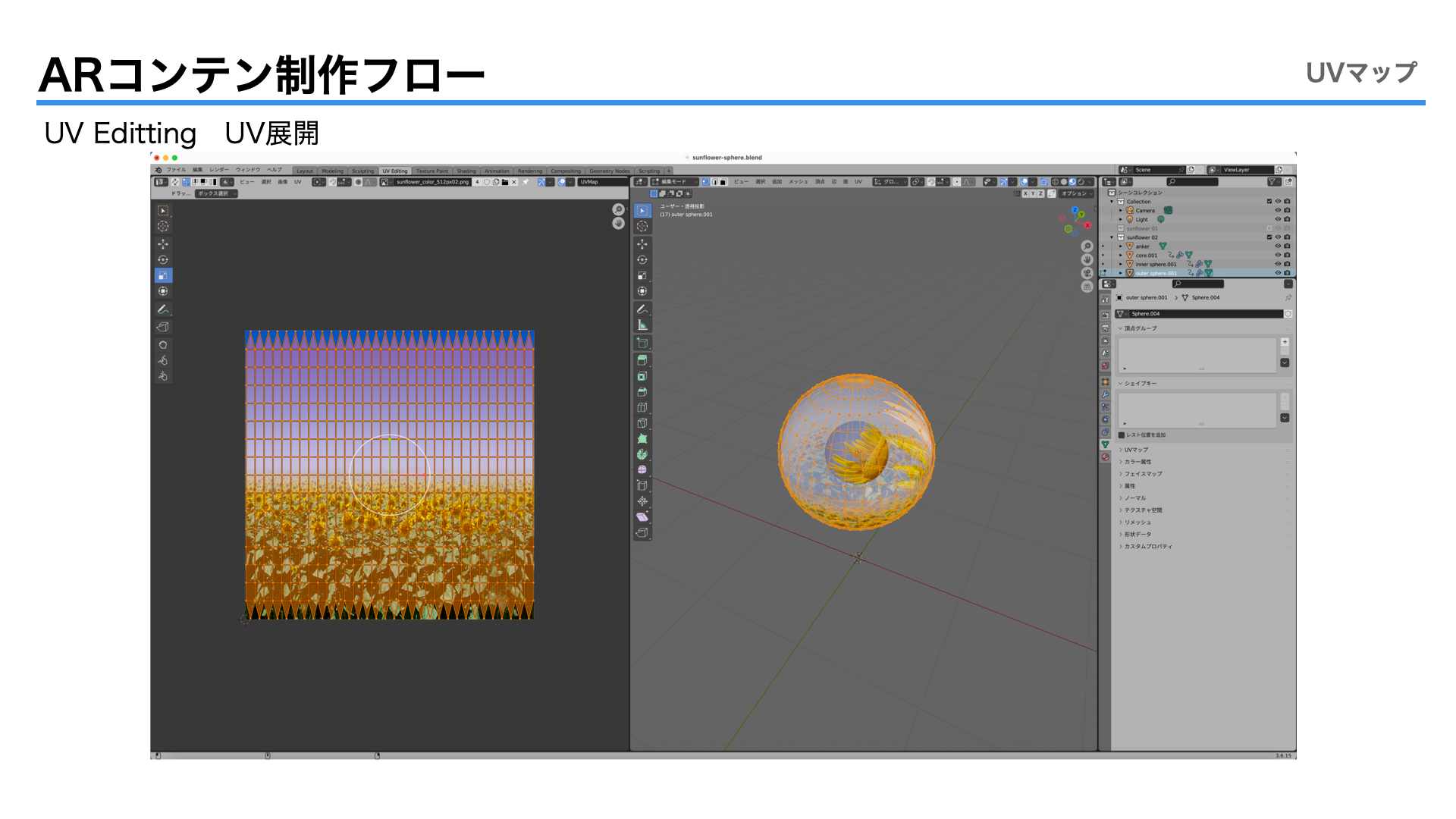Image resolution: width=1456 pixels, height=819 pixels.
Task: Enable the レスト位置を追加 checkbox
Action: (x=1122, y=435)
